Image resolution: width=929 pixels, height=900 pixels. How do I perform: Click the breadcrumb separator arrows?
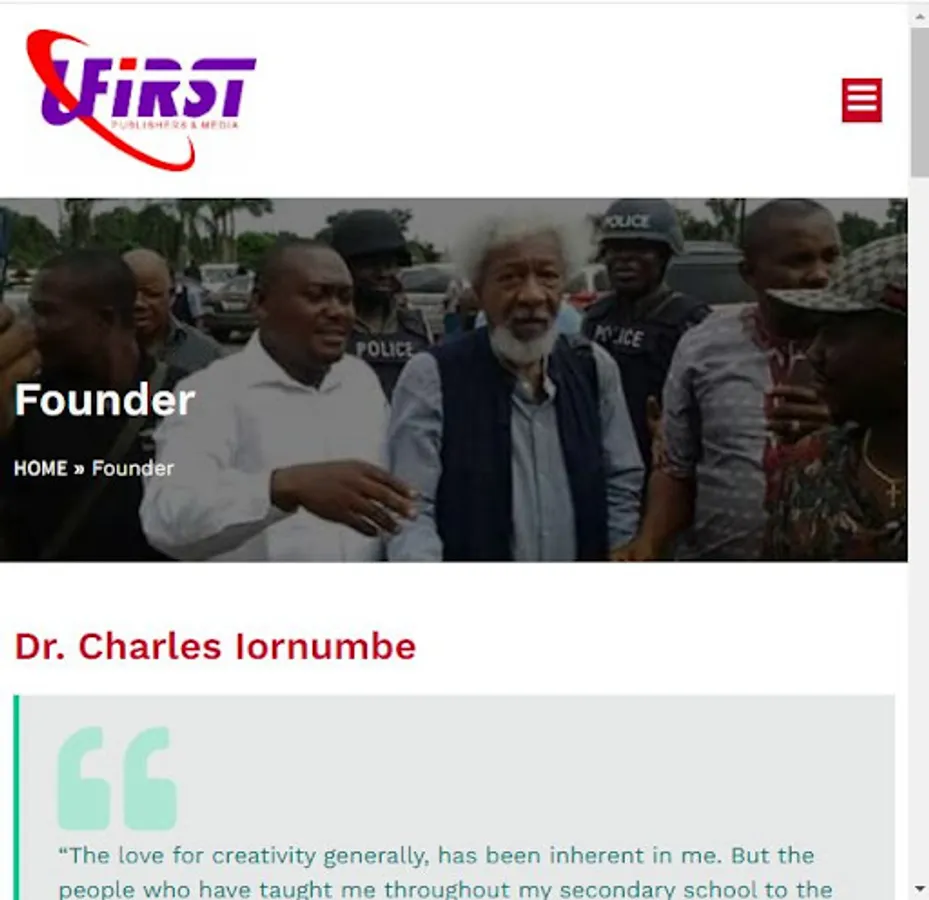point(79,469)
